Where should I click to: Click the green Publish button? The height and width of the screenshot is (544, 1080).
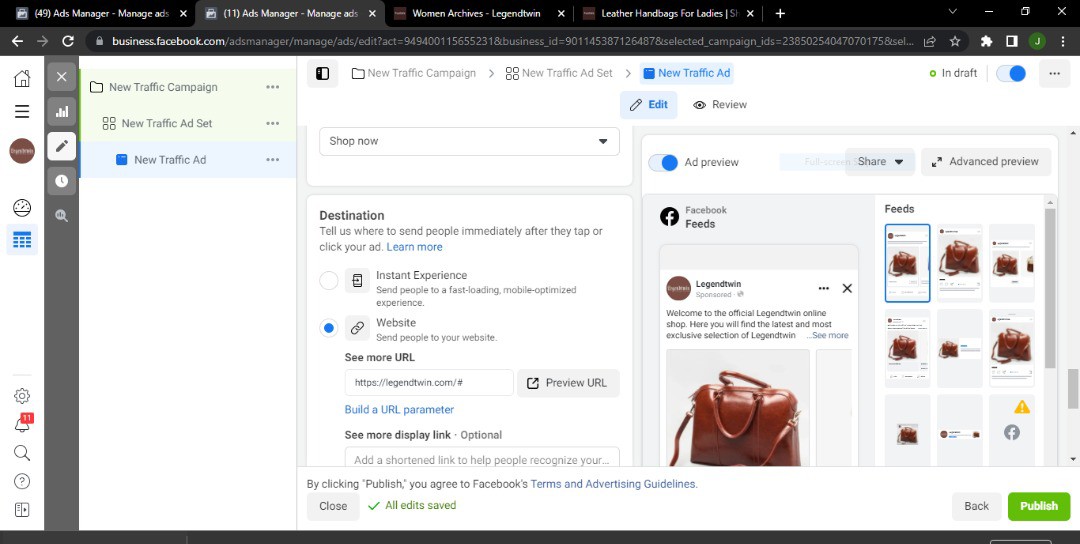pos(1038,506)
